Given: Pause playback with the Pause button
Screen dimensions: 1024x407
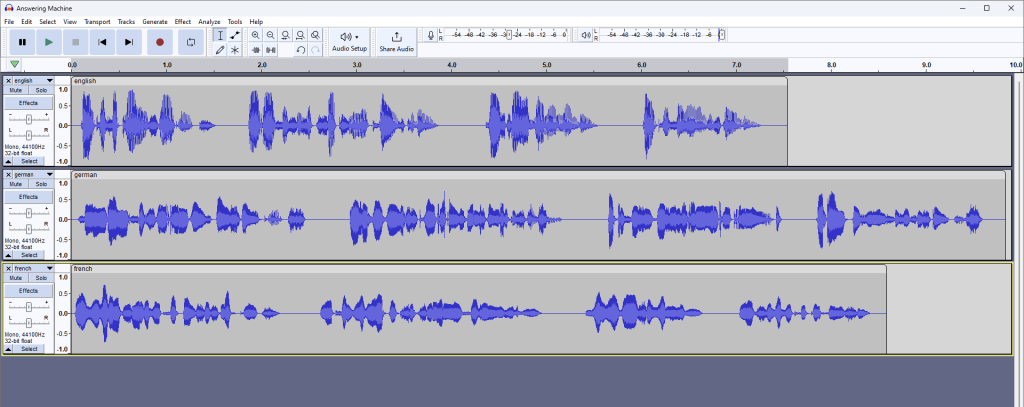Looking at the screenshot, I should pyautogui.click(x=22, y=42).
